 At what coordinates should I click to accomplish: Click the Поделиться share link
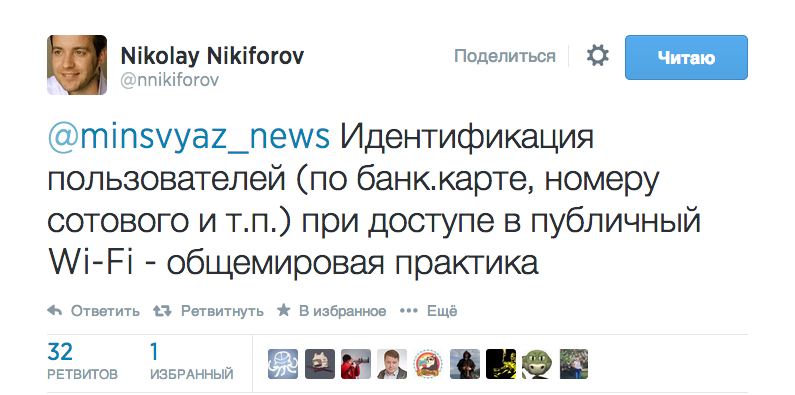[504, 56]
